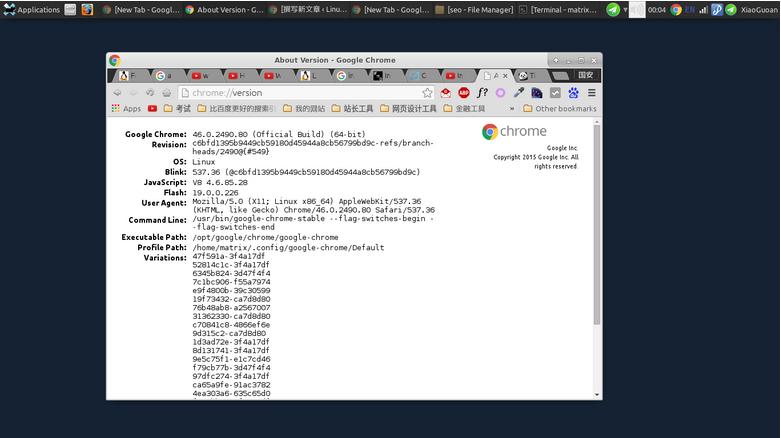Close the active About Version tab
This screenshot has width=781, height=438.
coord(505,76)
